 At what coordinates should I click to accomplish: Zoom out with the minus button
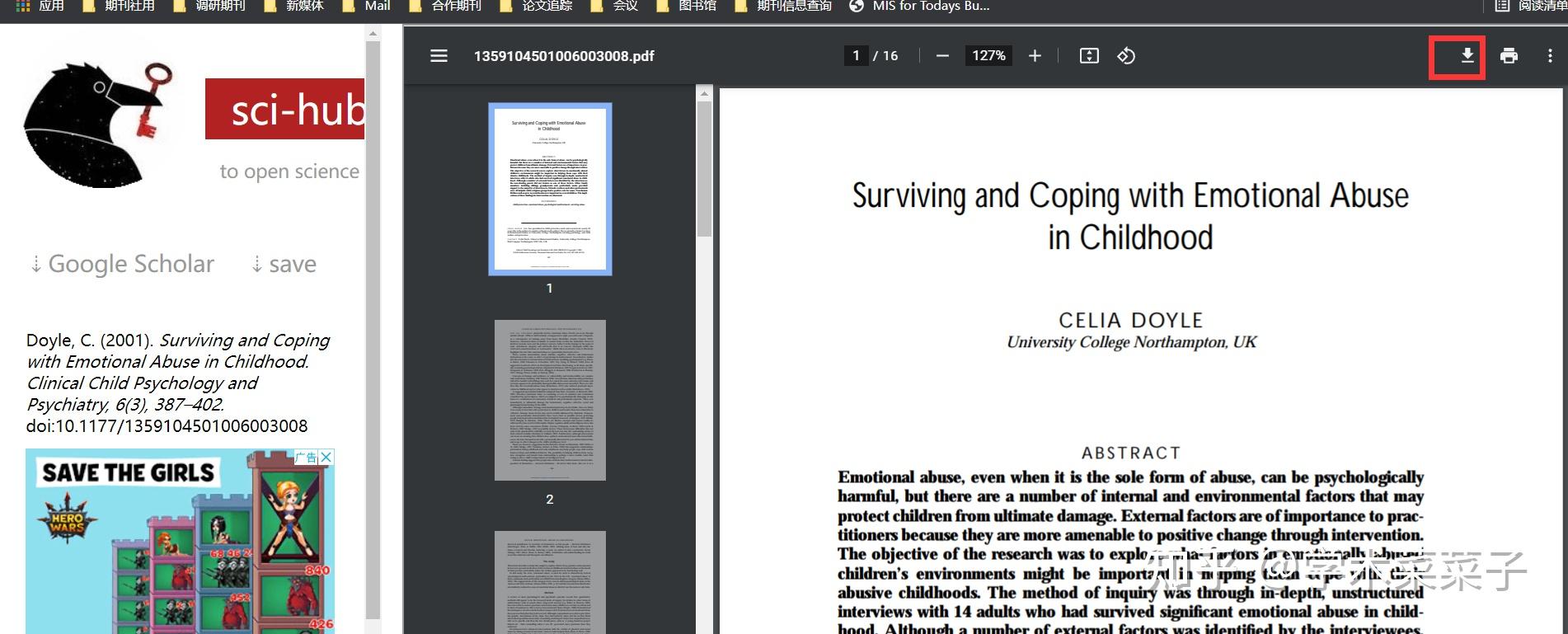click(942, 56)
